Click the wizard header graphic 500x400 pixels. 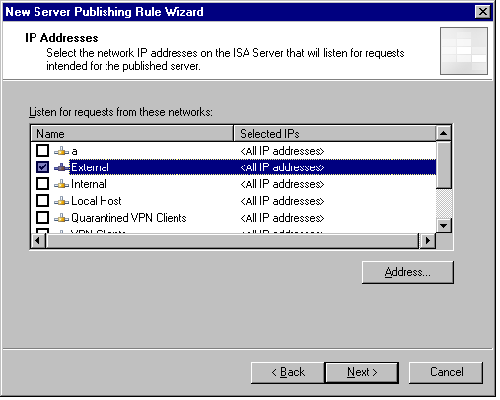(464, 51)
